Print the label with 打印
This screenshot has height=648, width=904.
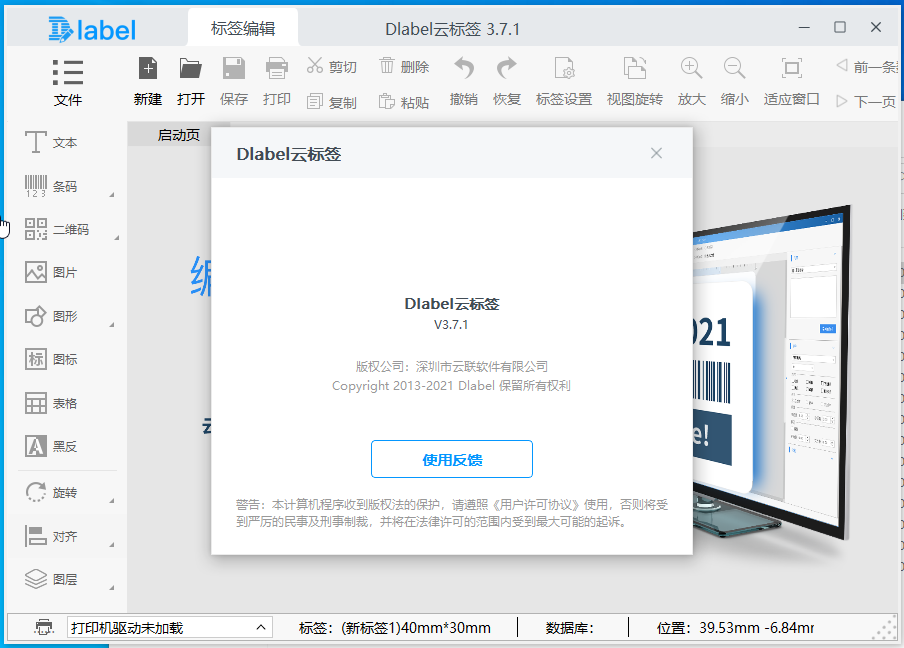pyautogui.click(x=277, y=82)
